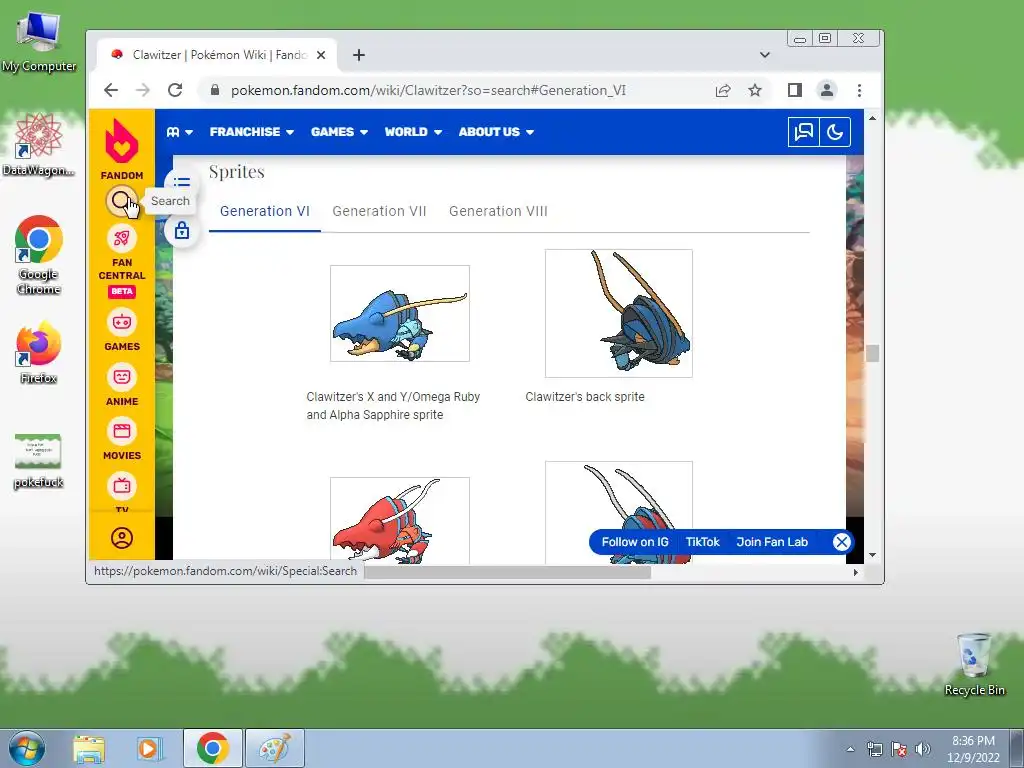This screenshot has height=768, width=1024.
Task: Expand the FRANCHISE menu
Action: (251, 132)
